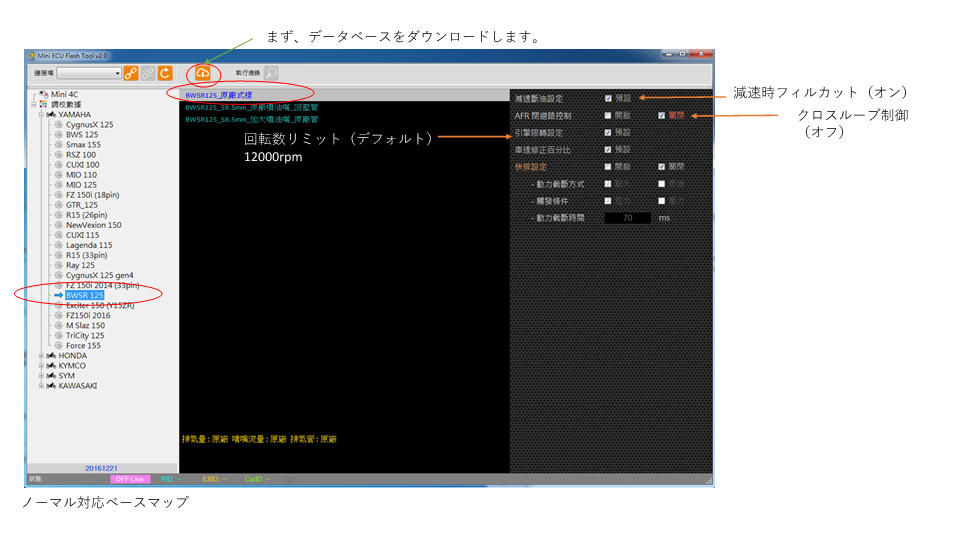
Task: Click the HONDA motorcycle icon
Action: [x=51, y=356]
